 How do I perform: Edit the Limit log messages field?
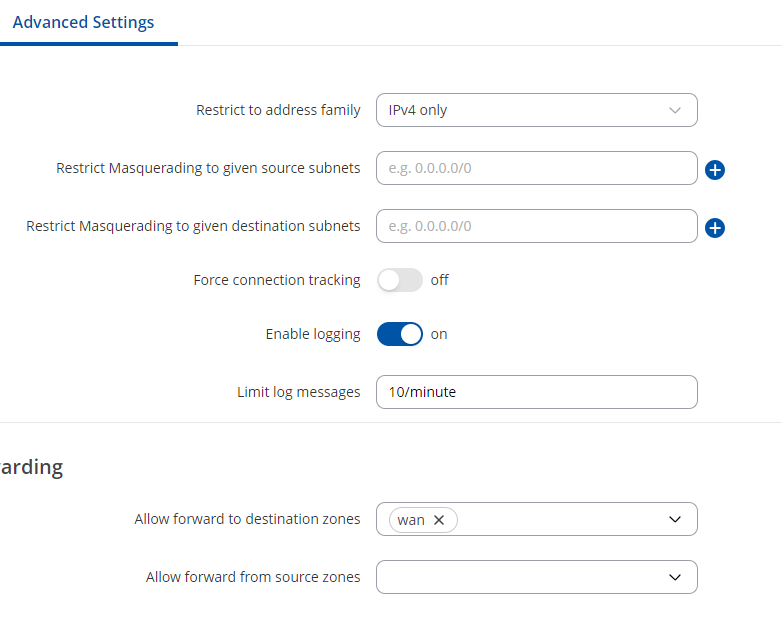[537, 392]
